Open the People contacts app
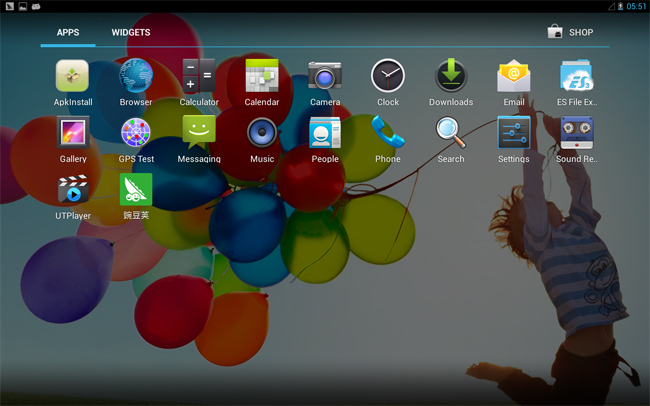 pyautogui.click(x=325, y=140)
